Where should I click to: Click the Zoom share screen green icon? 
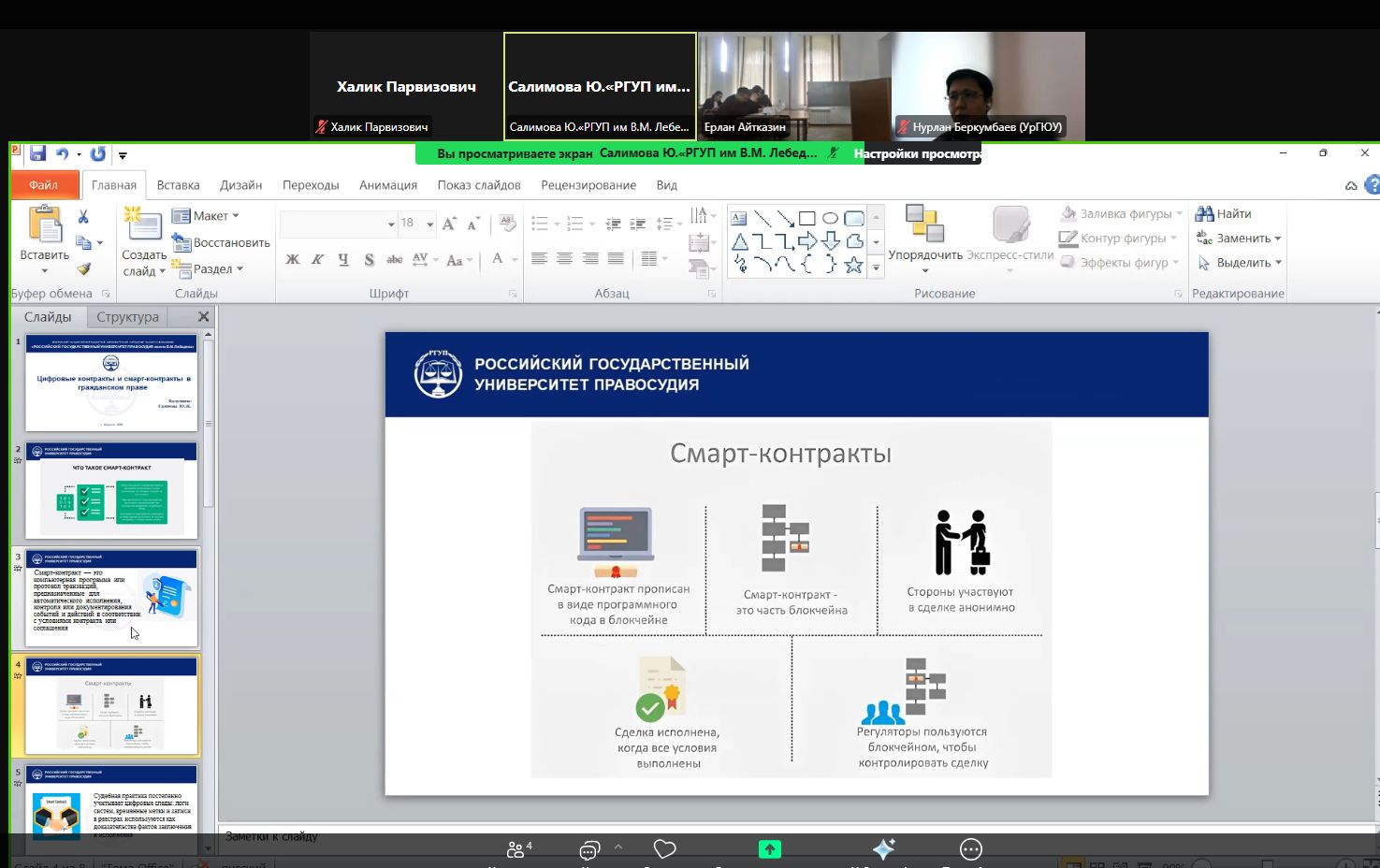[x=769, y=849]
